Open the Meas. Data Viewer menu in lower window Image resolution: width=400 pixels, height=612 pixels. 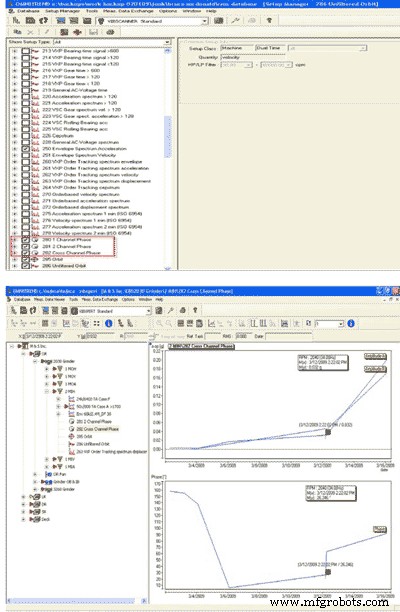pos(49,299)
